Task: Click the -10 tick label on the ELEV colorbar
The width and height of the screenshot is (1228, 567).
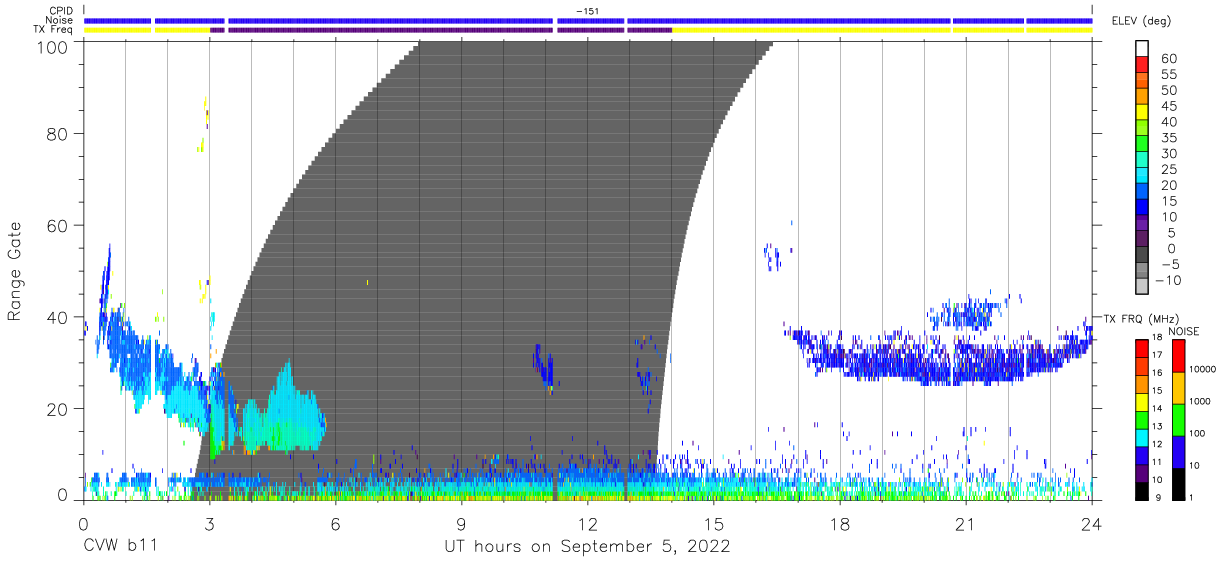Action: coord(1169,280)
